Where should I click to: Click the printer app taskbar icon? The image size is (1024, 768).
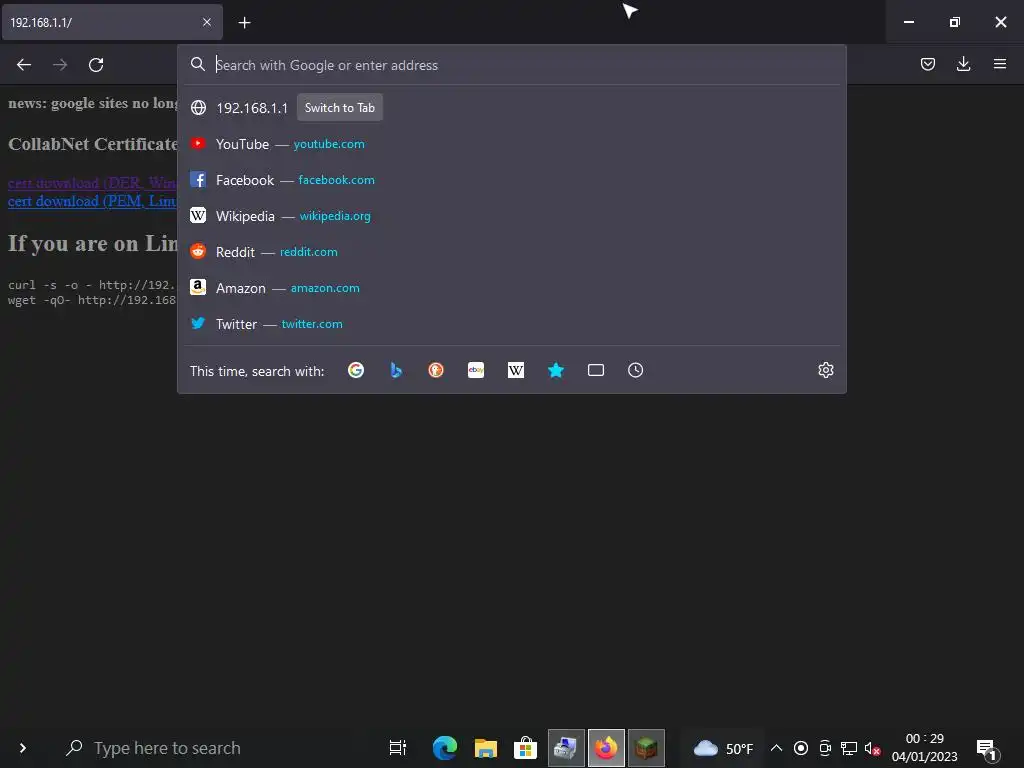point(566,748)
